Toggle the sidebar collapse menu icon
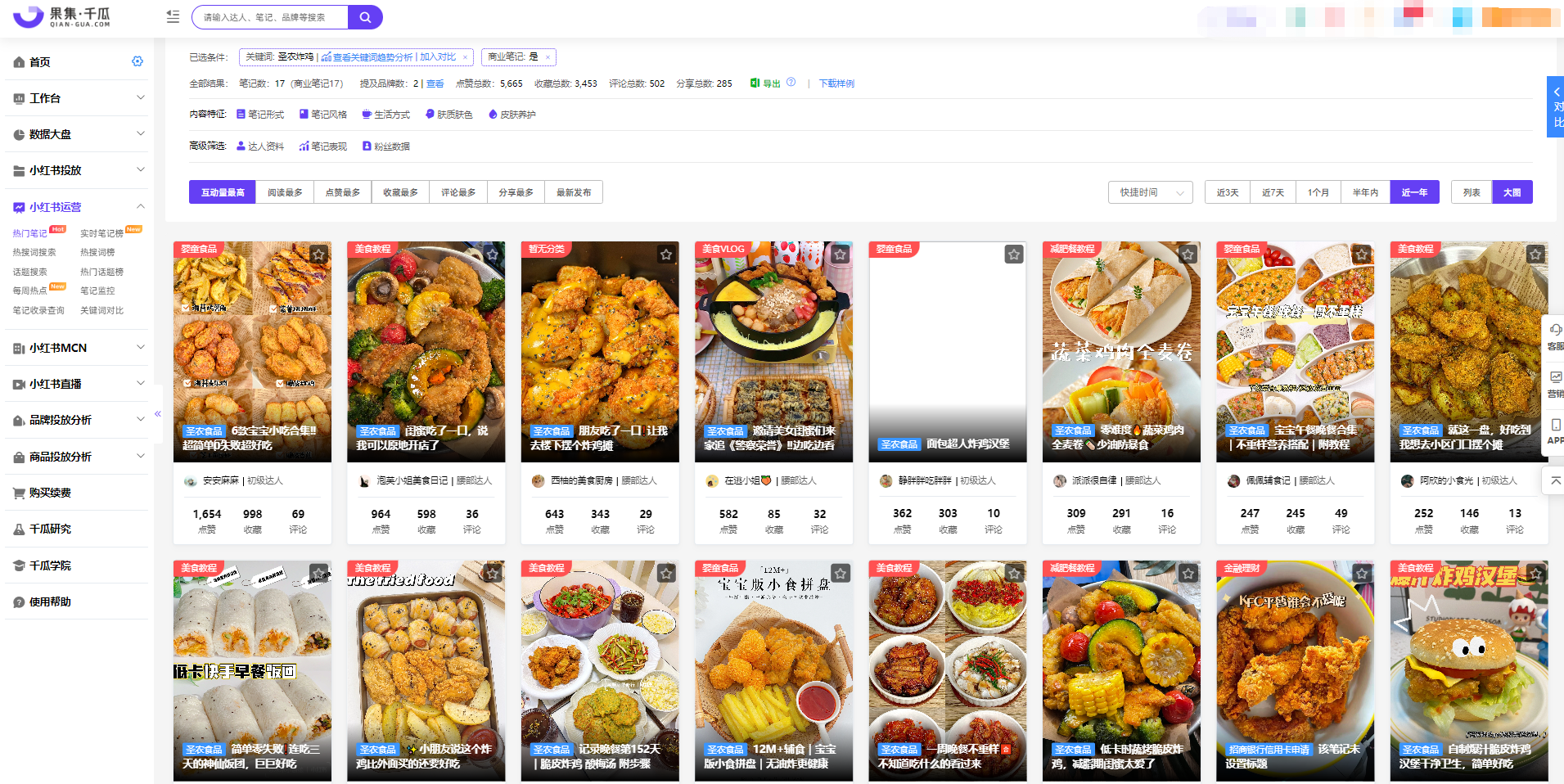This screenshot has height=784, width=1564. click(173, 16)
